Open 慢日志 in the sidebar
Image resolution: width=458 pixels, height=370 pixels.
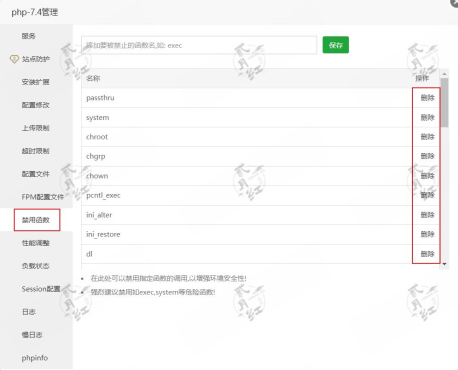[32, 335]
